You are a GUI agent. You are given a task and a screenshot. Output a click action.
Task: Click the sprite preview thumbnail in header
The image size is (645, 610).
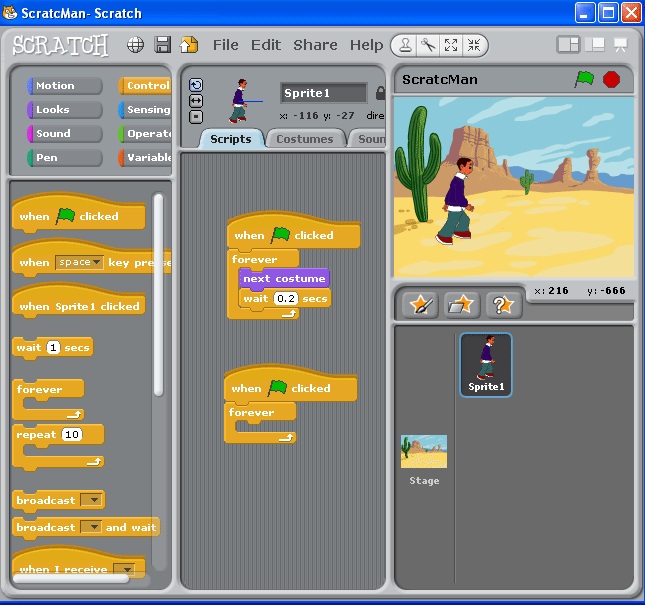(x=240, y=101)
